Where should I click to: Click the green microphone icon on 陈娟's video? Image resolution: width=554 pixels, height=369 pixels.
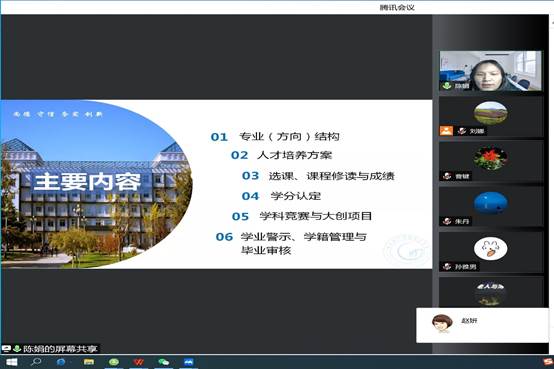tap(447, 86)
